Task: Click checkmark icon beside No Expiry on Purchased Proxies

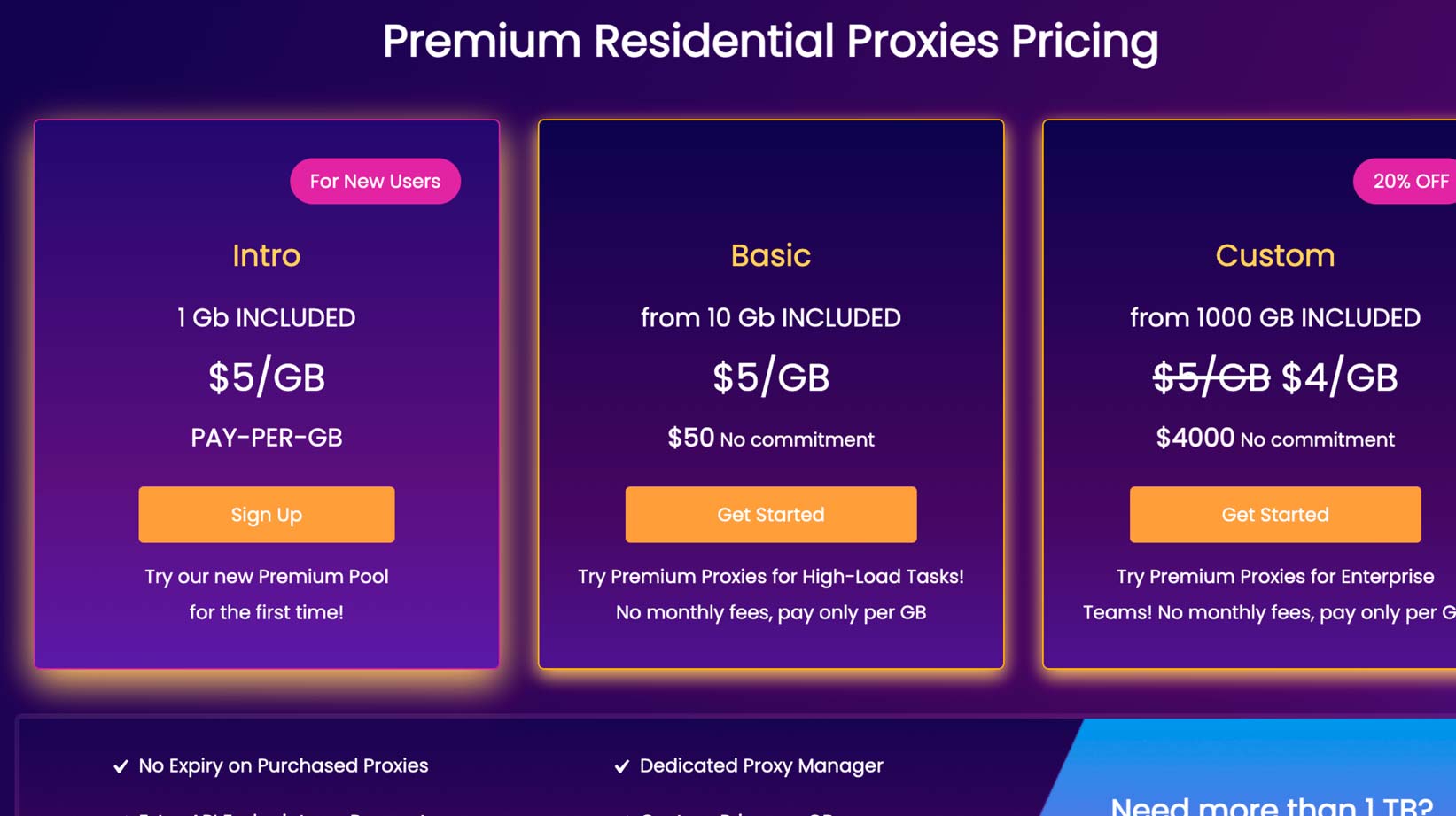Action: tap(121, 766)
